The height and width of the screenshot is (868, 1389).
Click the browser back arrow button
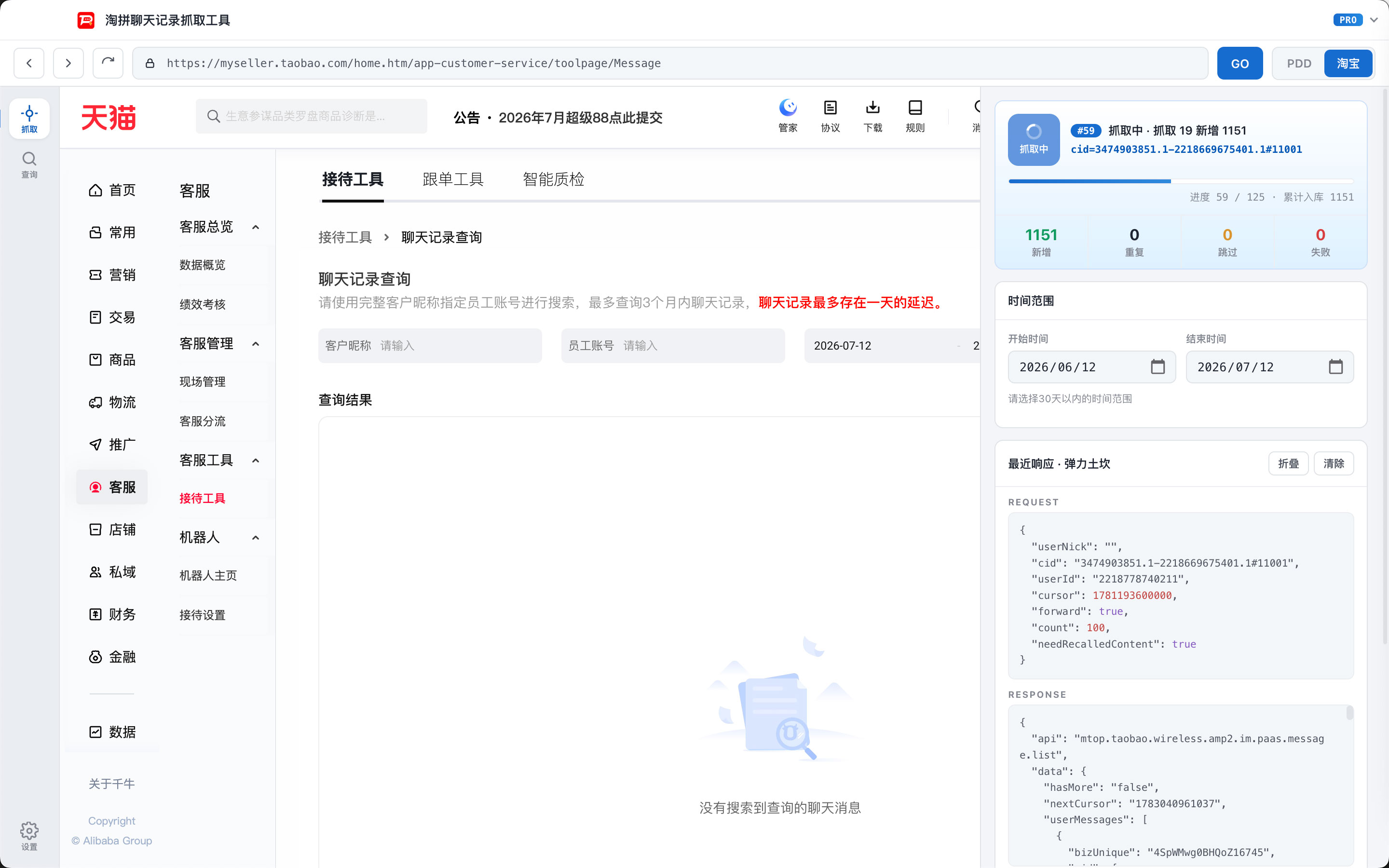point(29,63)
